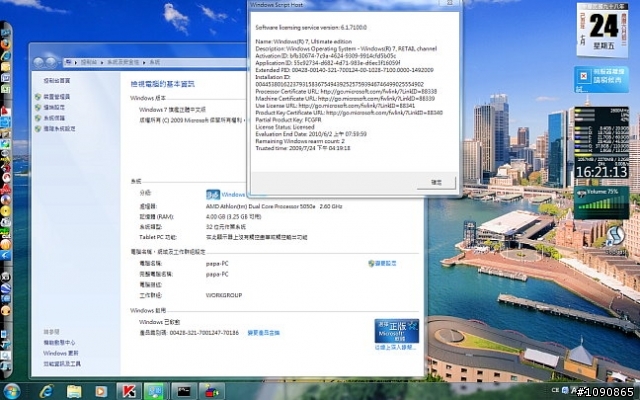Select AMD Athlon Dual Core Processor text
640x400 pixels.
point(274,207)
